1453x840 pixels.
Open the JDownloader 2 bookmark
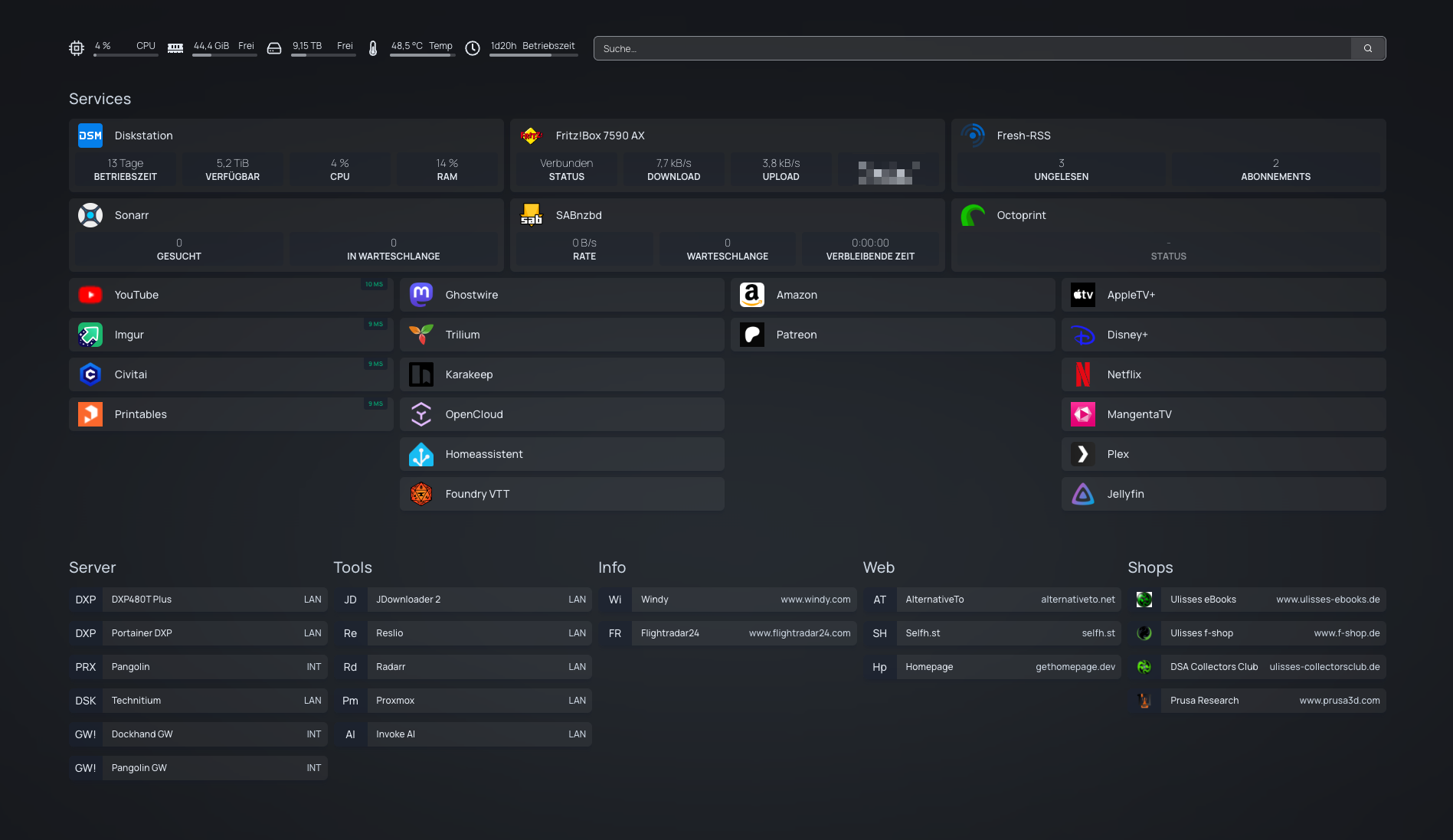click(463, 600)
